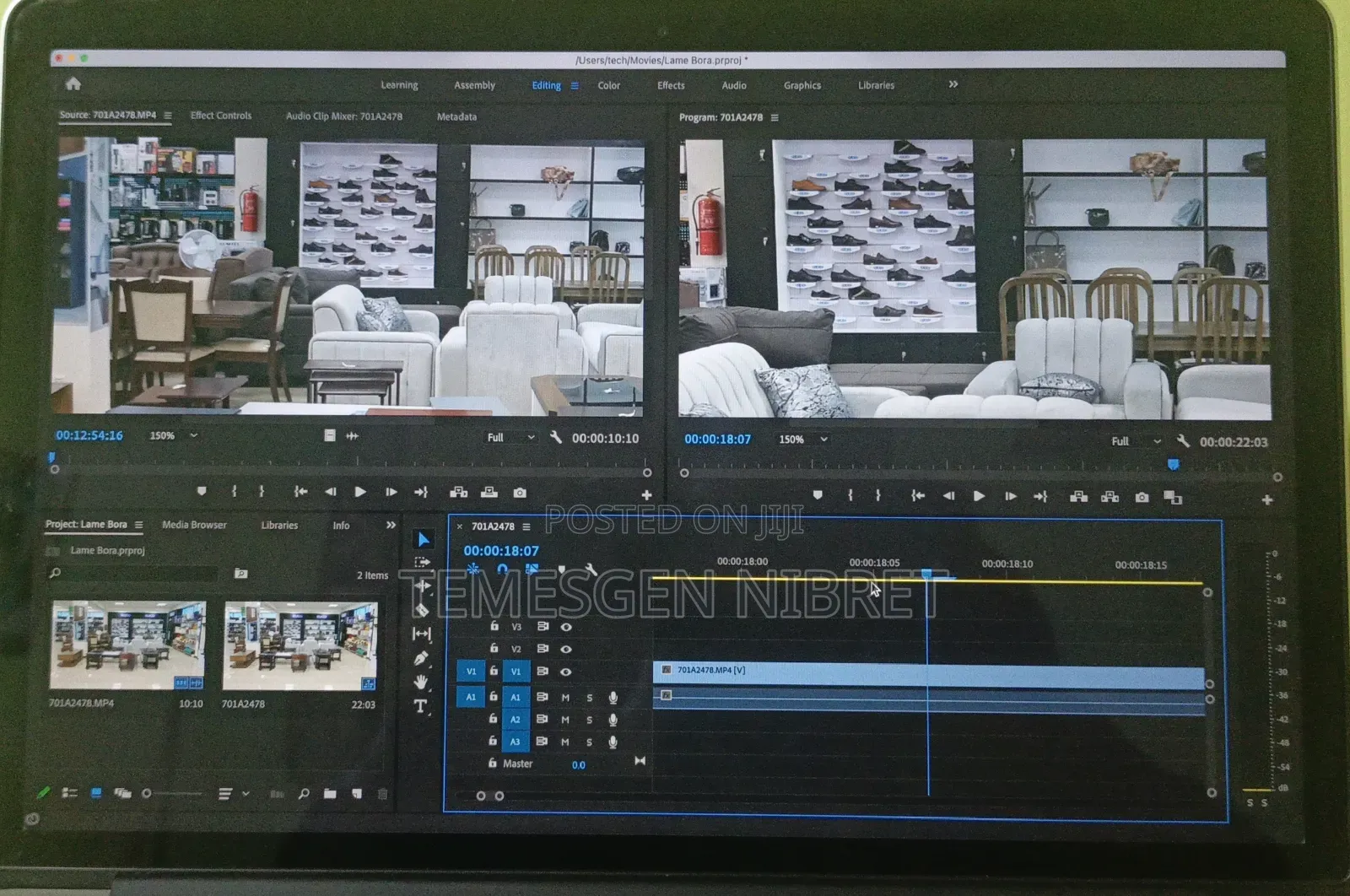Screen dimensions: 1350x896
Task: Open Program monitor settings wrench
Action: [x=1183, y=441]
